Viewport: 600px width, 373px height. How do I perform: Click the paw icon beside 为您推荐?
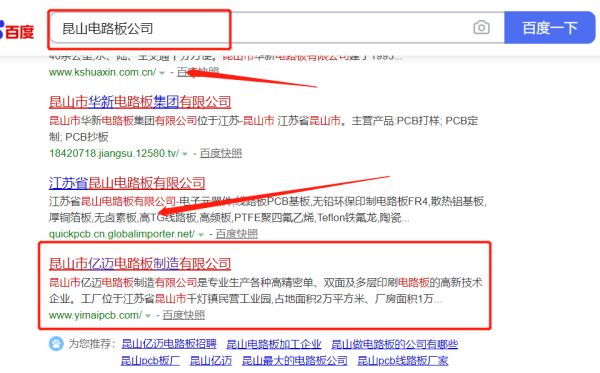click(x=56, y=344)
